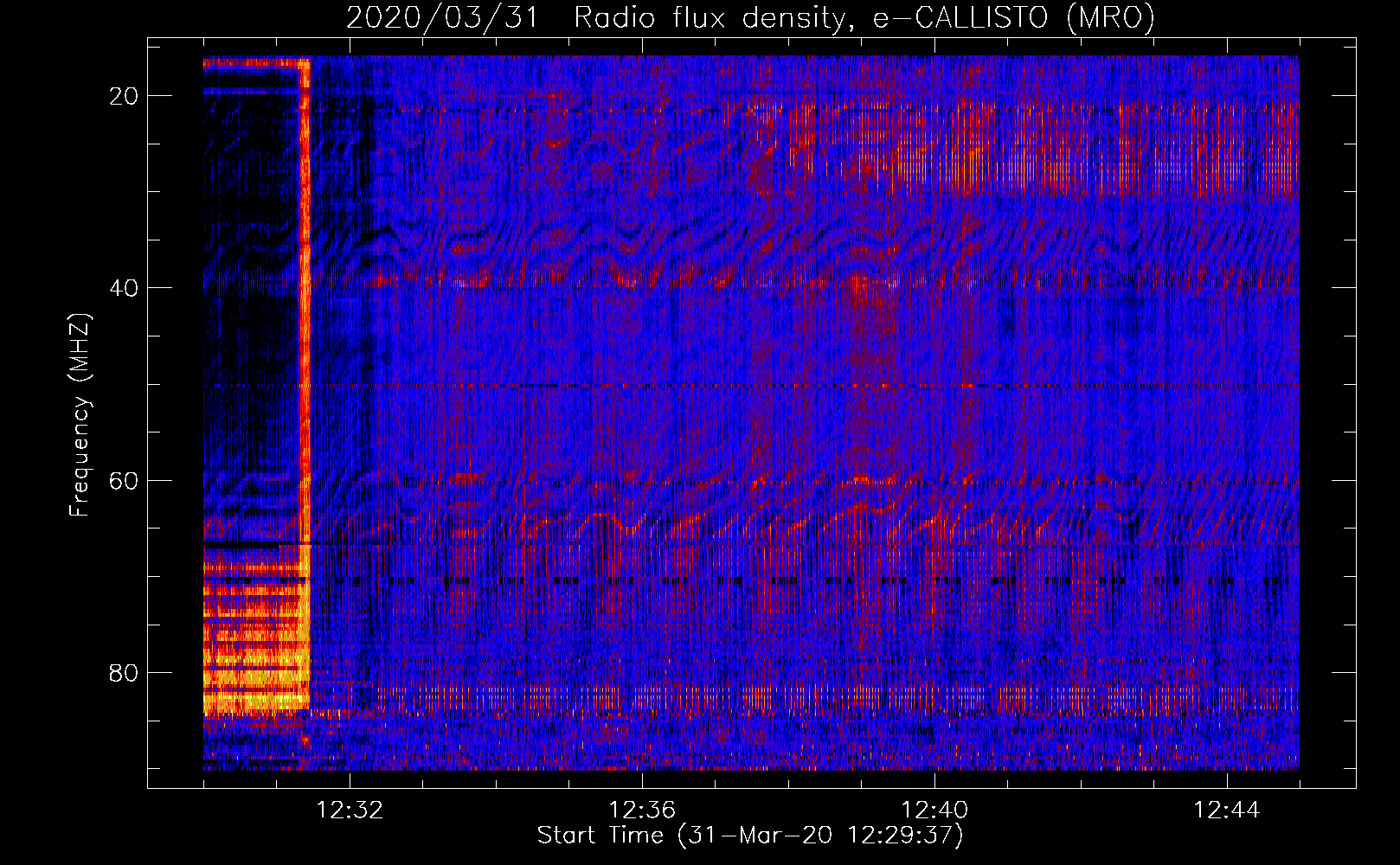Click the '12:44' time tick label

1227,811
